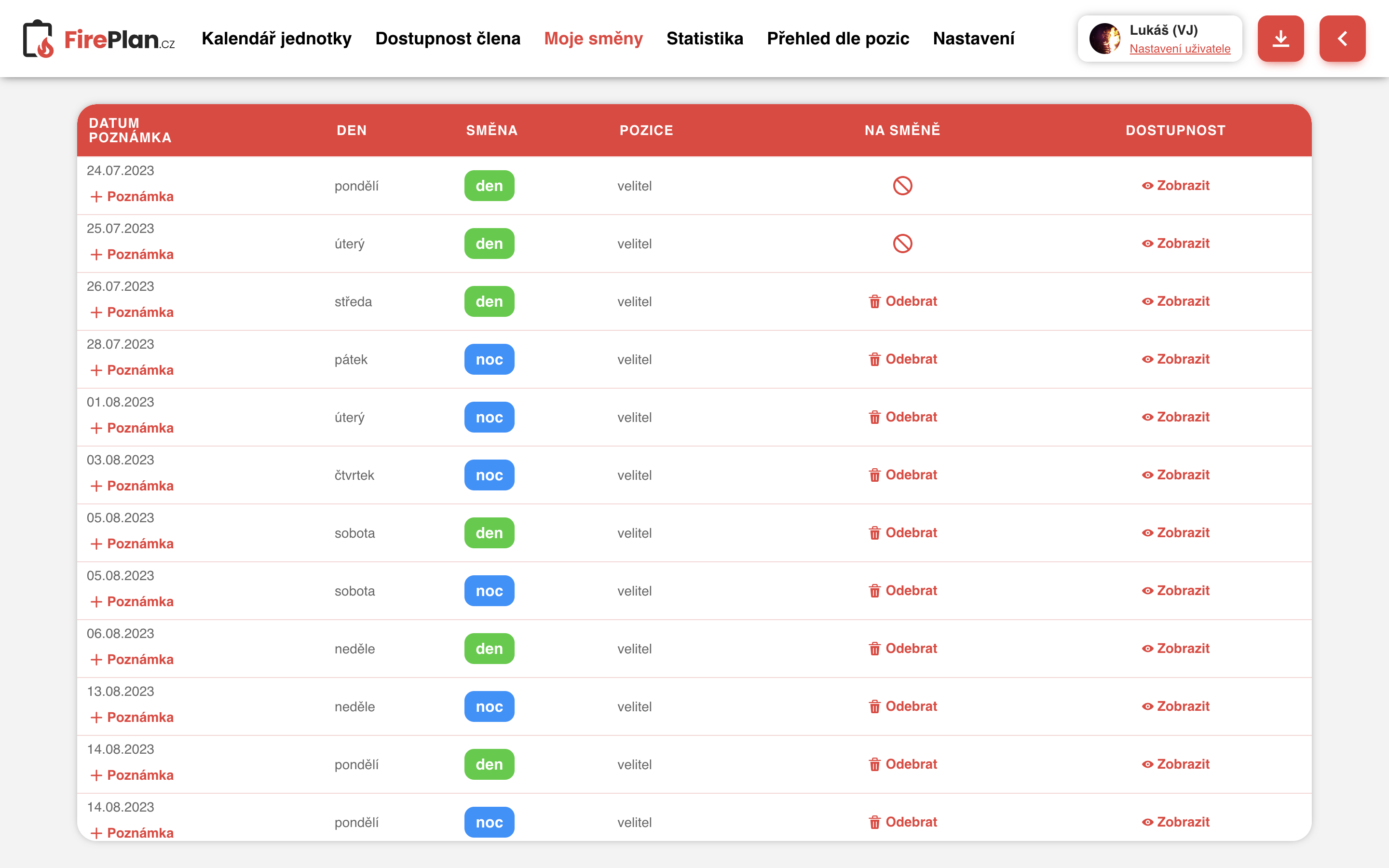
Task: Click the download icon button
Action: [x=1280, y=39]
